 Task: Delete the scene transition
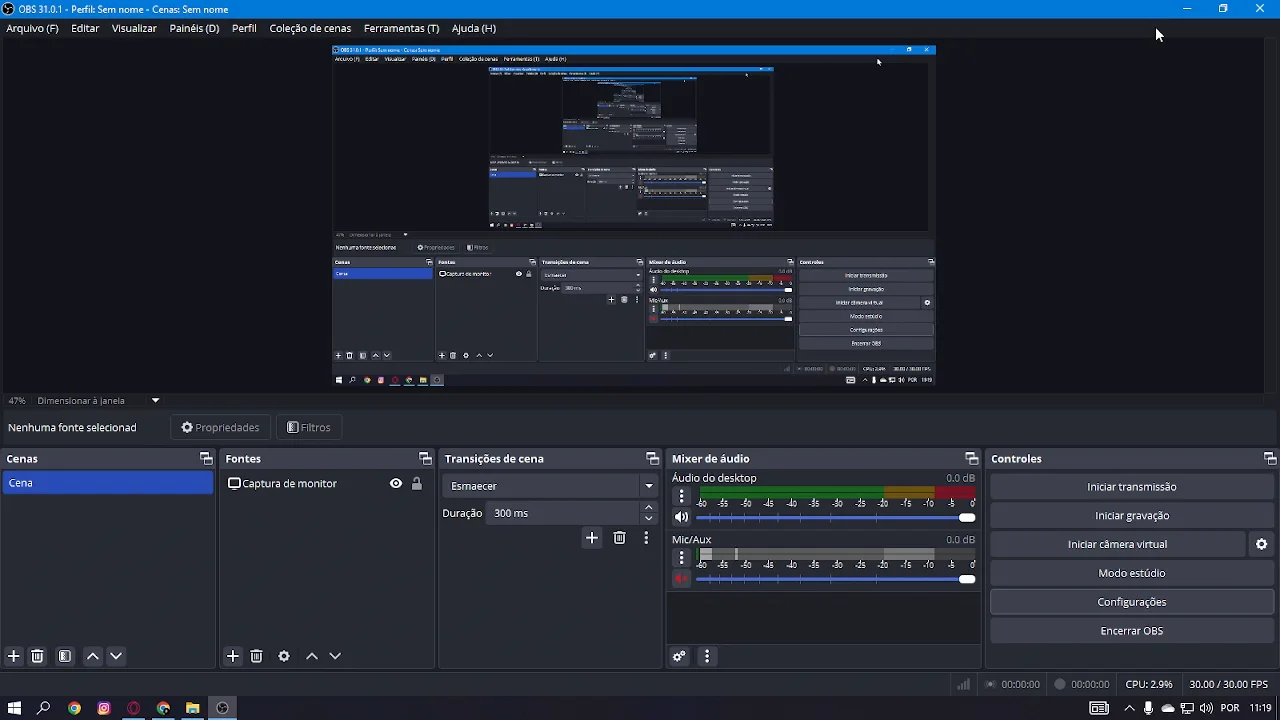coord(619,538)
